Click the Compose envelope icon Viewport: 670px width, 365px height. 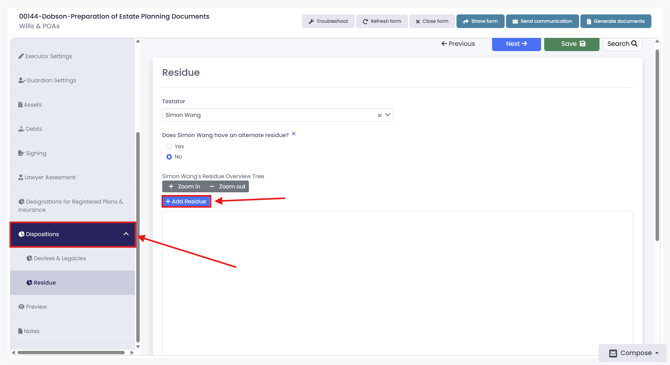tap(613, 353)
